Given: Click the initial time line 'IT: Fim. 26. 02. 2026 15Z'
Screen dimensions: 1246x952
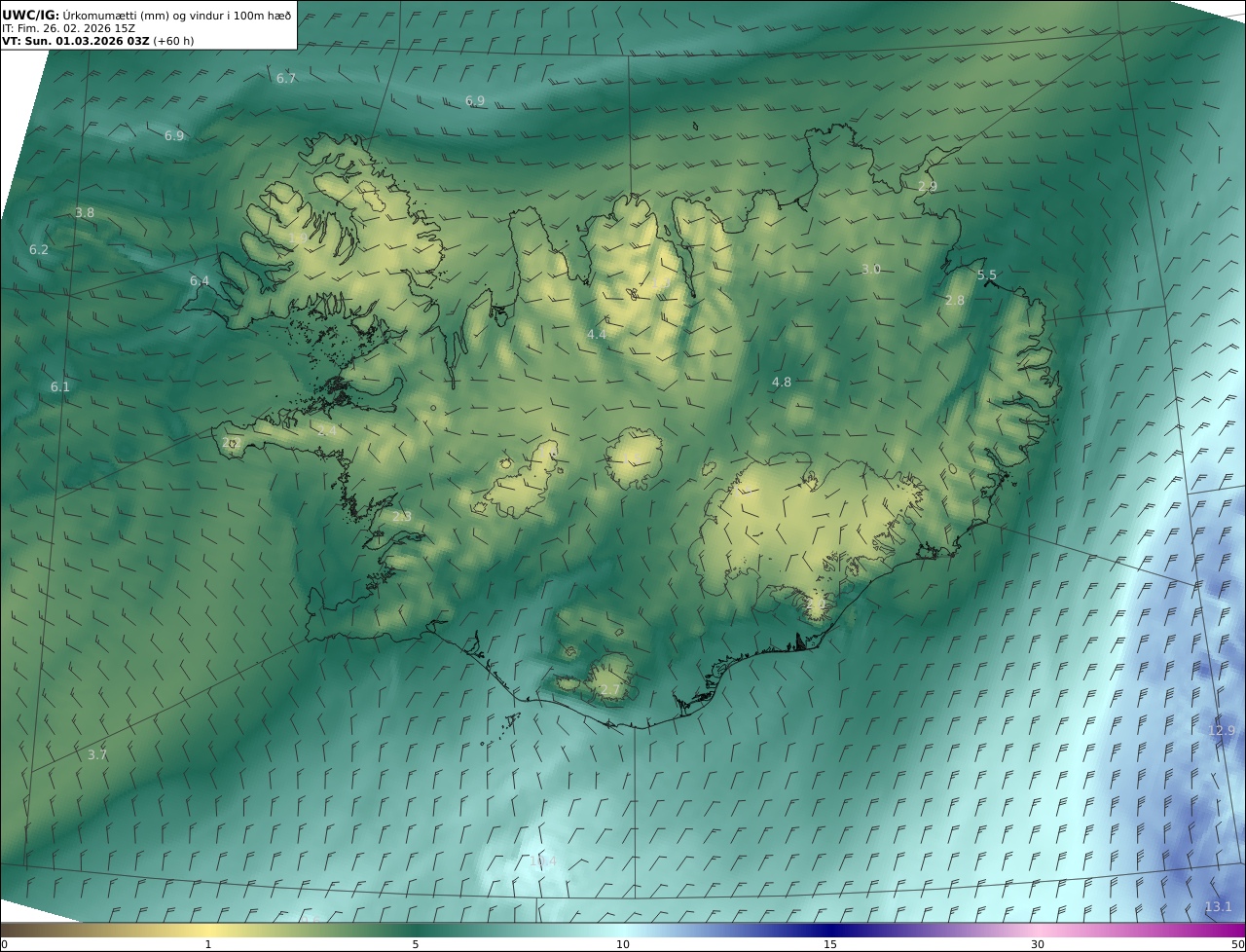Looking at the screenshot, I should [68, 28].
